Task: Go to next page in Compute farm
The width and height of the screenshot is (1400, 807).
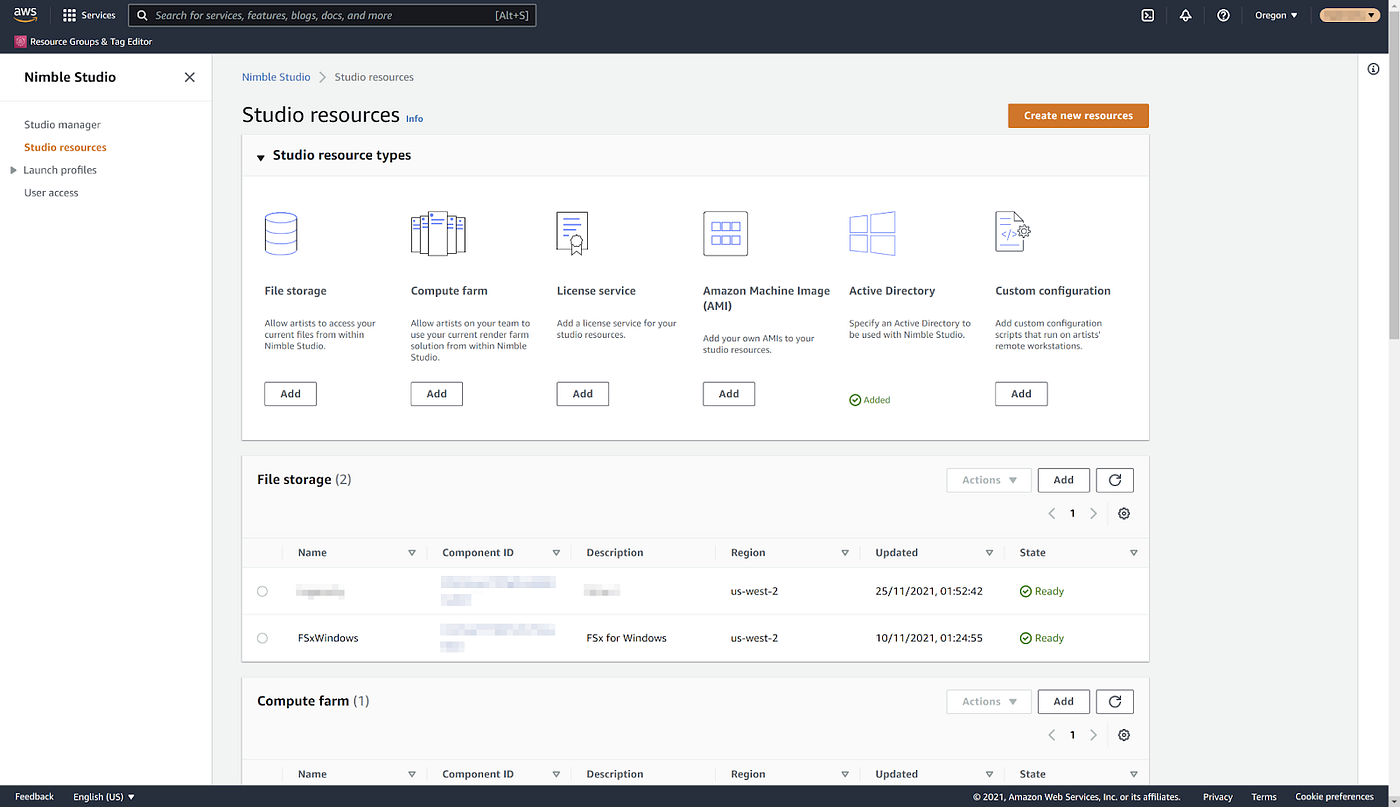Action: click(x=1093, y=735)
